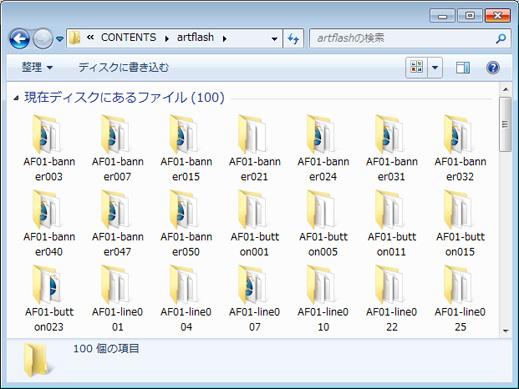
Task: Select folder AF01-banner032
Action: pyautogui.click(x=460, y=148)
